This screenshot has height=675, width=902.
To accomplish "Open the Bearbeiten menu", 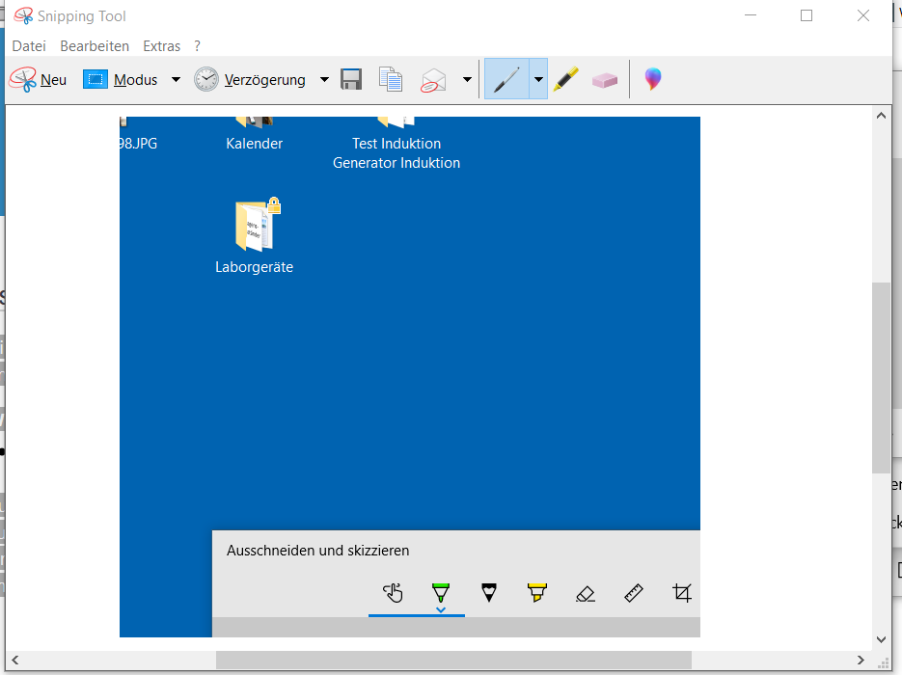I will pos(94,46).
